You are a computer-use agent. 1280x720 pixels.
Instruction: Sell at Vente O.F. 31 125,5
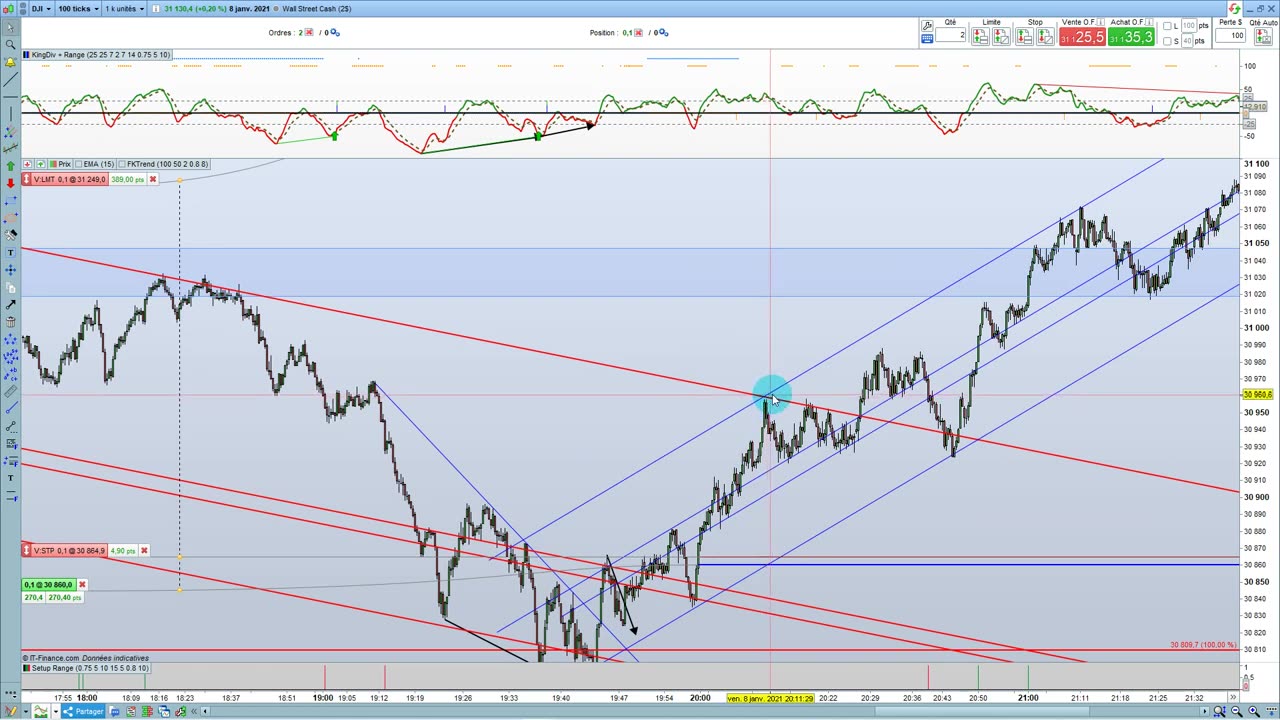[1082, 37]
